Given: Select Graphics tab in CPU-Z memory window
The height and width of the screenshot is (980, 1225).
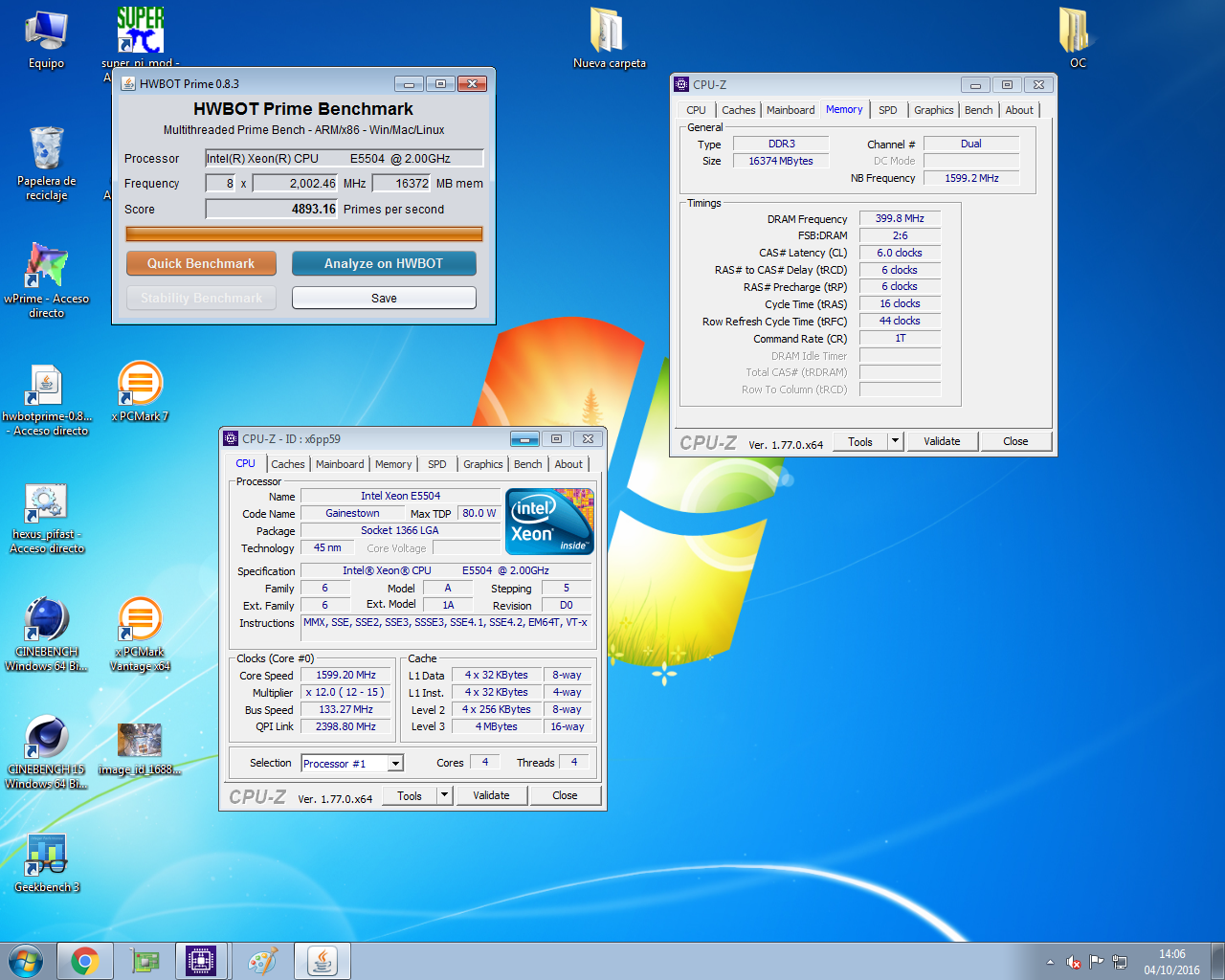Looking at the screenshot, I should point(934,110).
